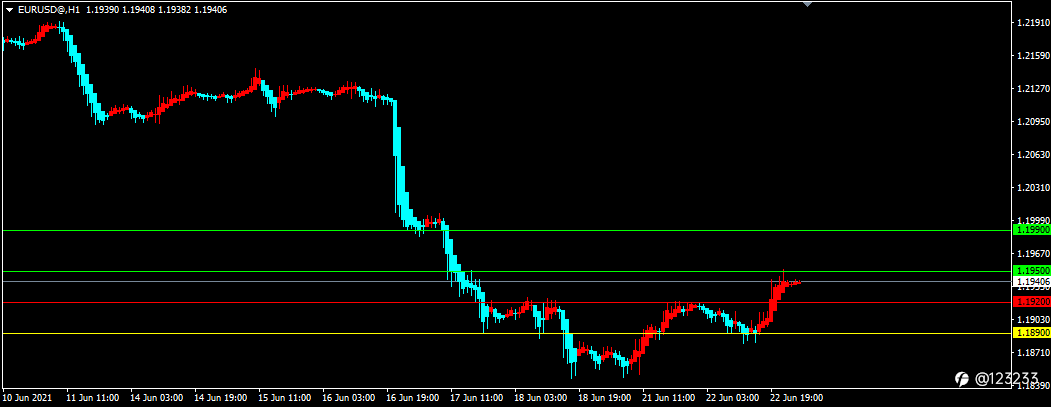Click the green 1.19500 price label

click(x=1032, y=271)
